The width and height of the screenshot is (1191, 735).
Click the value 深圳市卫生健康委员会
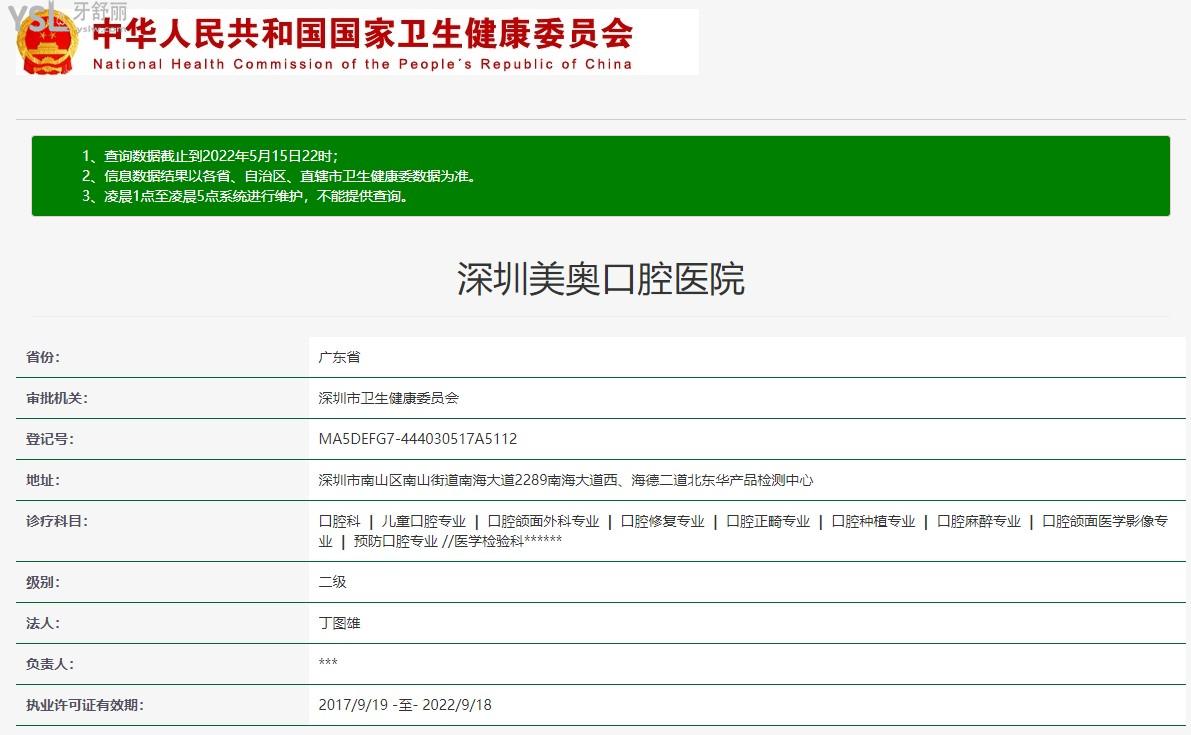pos(389,398)
